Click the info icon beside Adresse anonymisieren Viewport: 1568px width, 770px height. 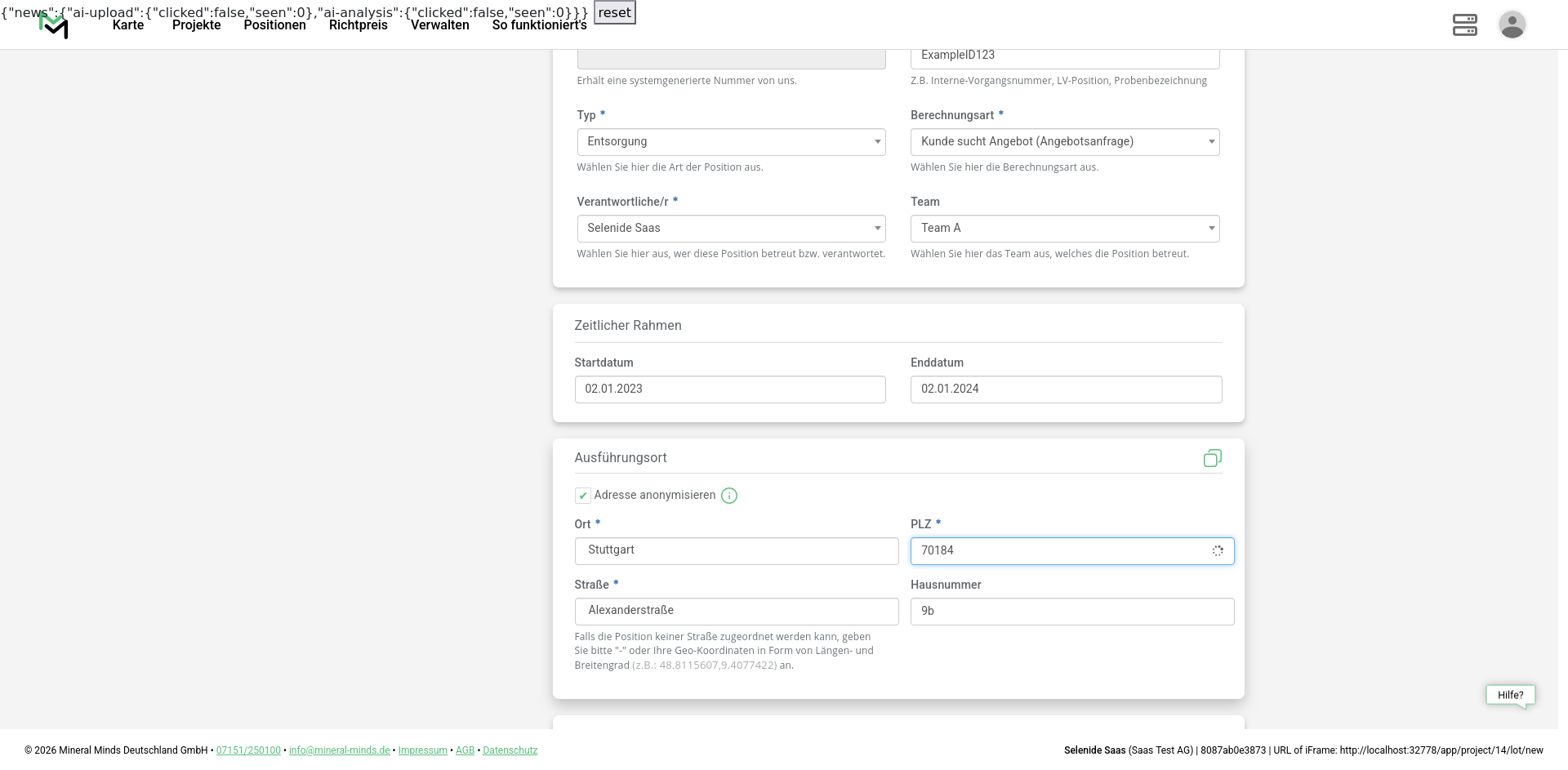729,496
